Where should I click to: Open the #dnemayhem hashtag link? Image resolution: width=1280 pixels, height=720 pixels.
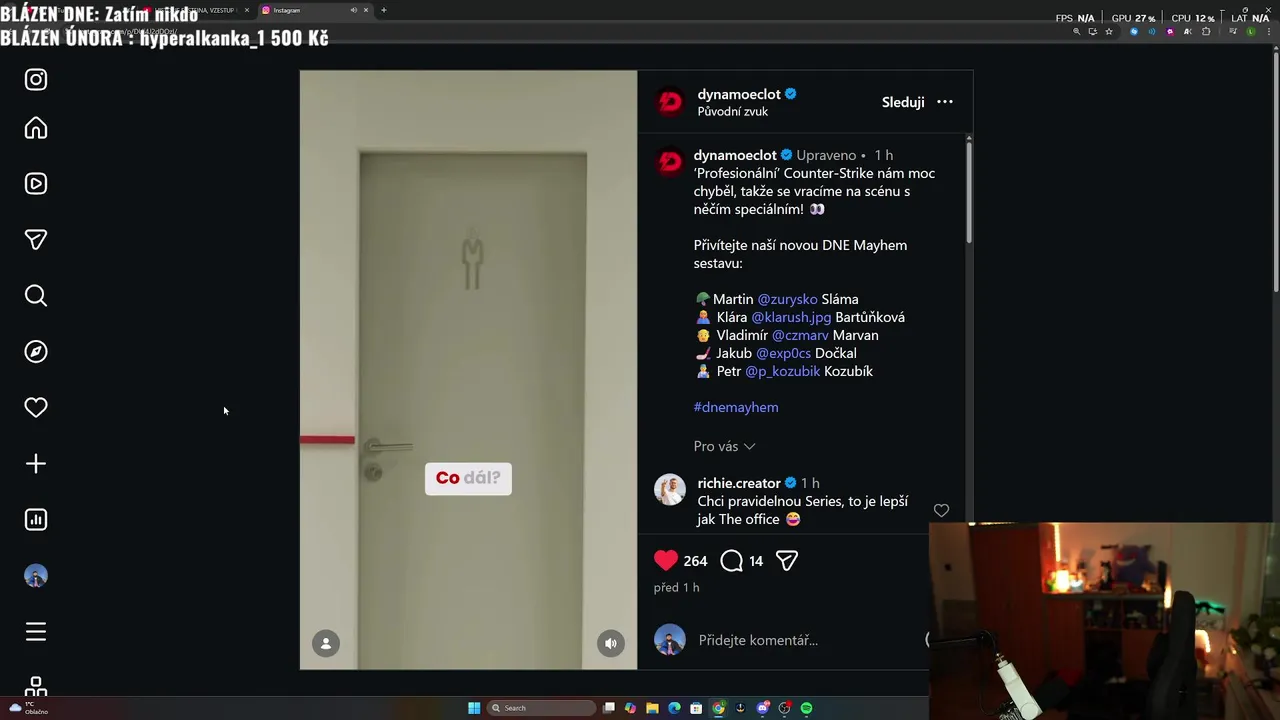[x=736, y=407]
